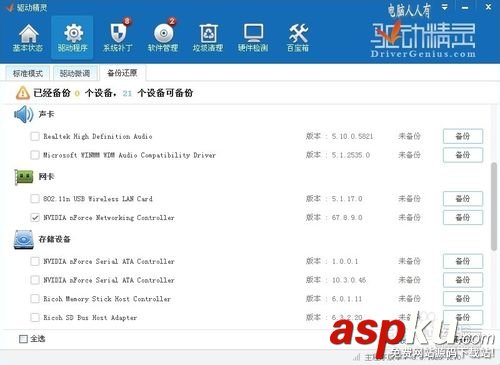Click version text 67.8.9.0

[x=347, y=218]
